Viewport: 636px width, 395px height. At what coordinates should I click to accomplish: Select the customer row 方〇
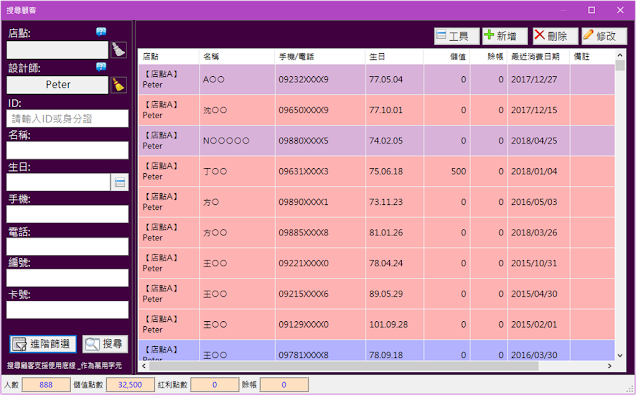click(x=376, y=202)
